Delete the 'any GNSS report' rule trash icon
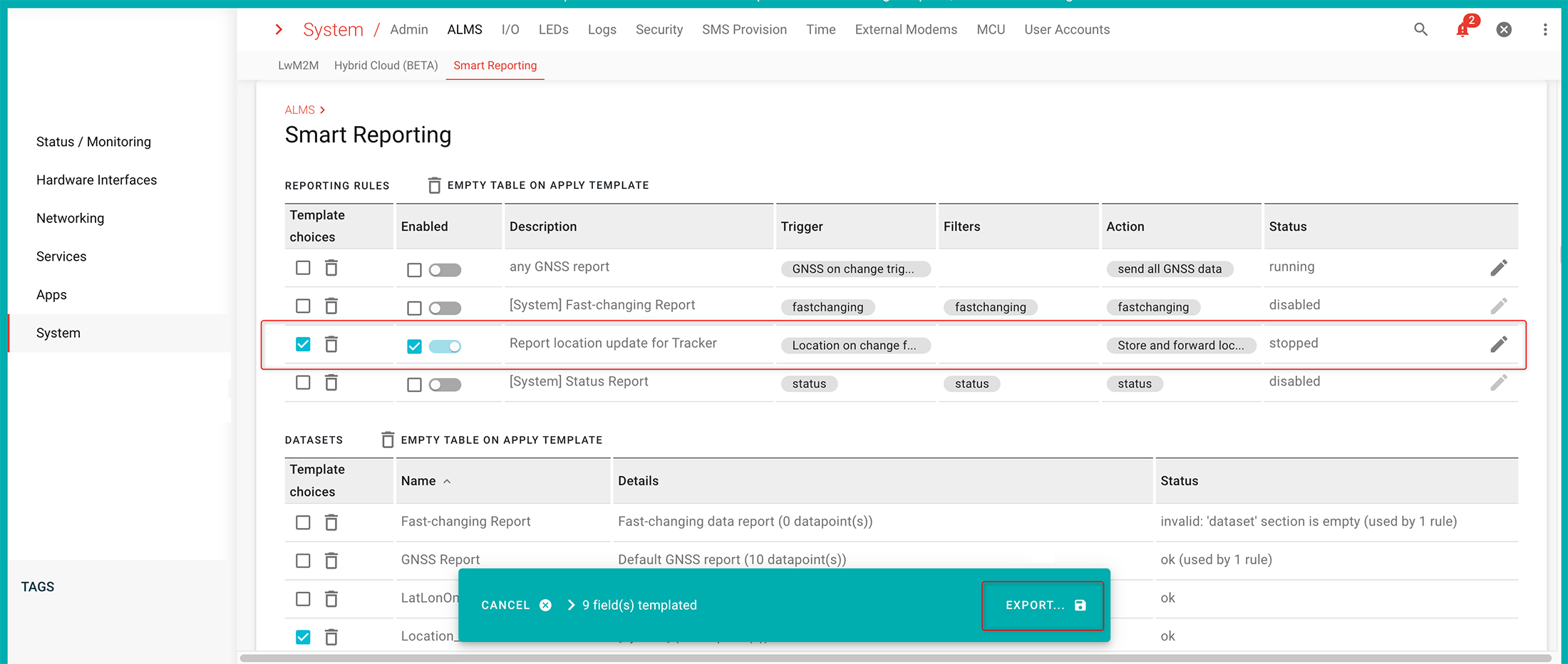 coord(331,268)
